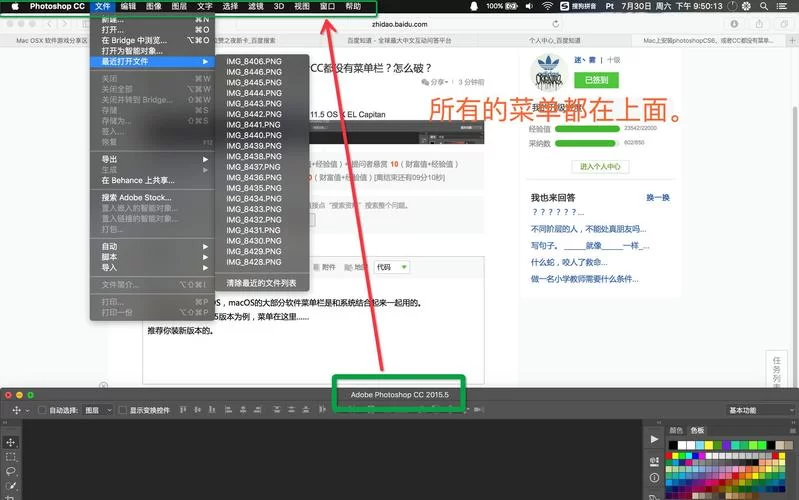799x500 pixels.
Task: Choose 在 Behance 上共享... menu item
Action: tap(152, 180)
